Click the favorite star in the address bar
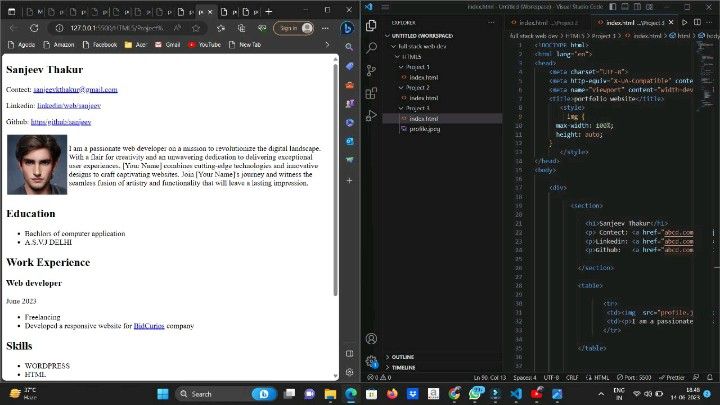 [196, 28]
